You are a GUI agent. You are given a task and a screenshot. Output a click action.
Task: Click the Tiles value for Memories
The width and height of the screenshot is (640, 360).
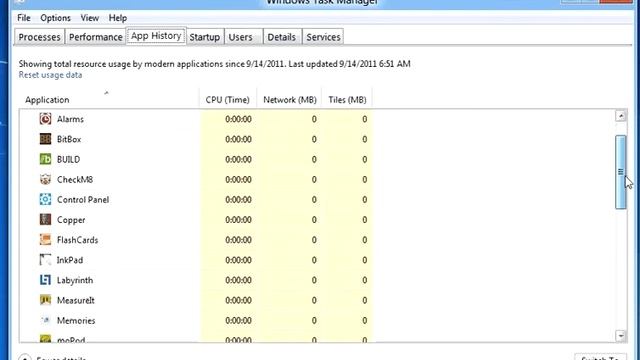coord(364,320)
